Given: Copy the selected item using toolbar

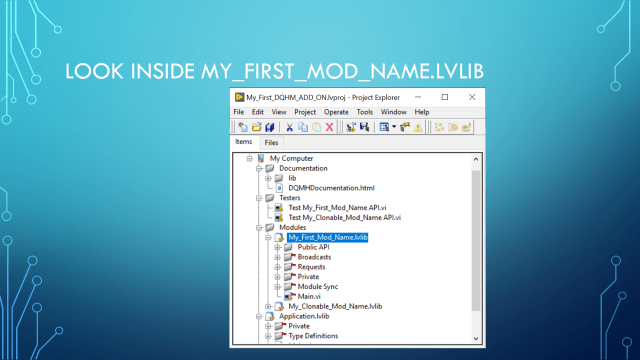Looking at the screenshot, I should coord(303,127).
